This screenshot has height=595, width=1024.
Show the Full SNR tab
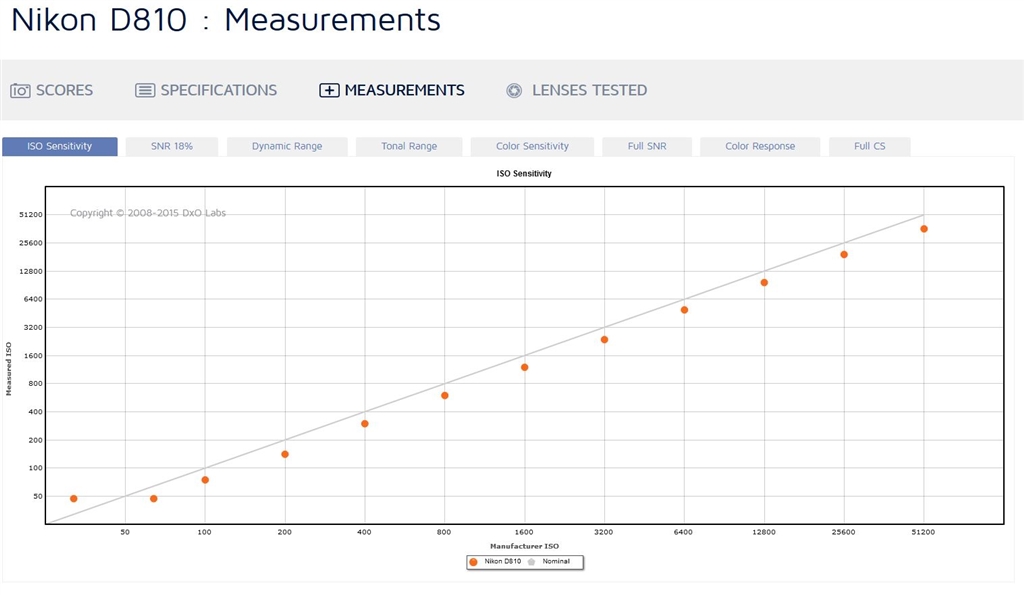(x=647, y=146)
